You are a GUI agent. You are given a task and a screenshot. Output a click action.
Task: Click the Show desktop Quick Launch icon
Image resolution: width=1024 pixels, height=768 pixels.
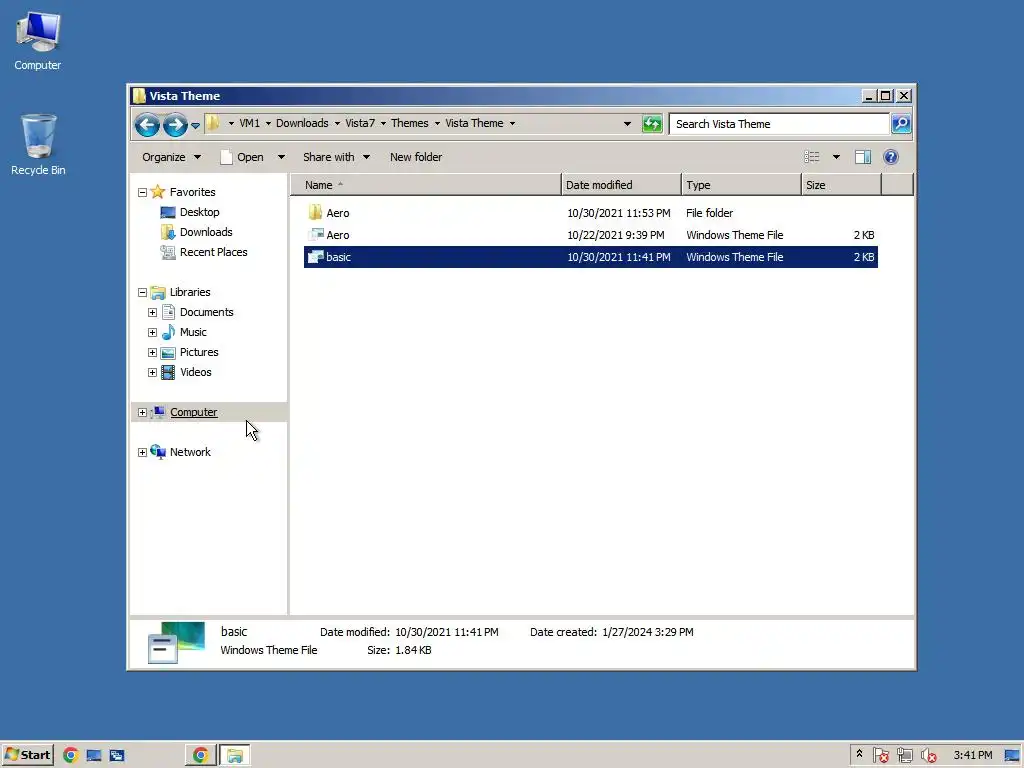93,756
